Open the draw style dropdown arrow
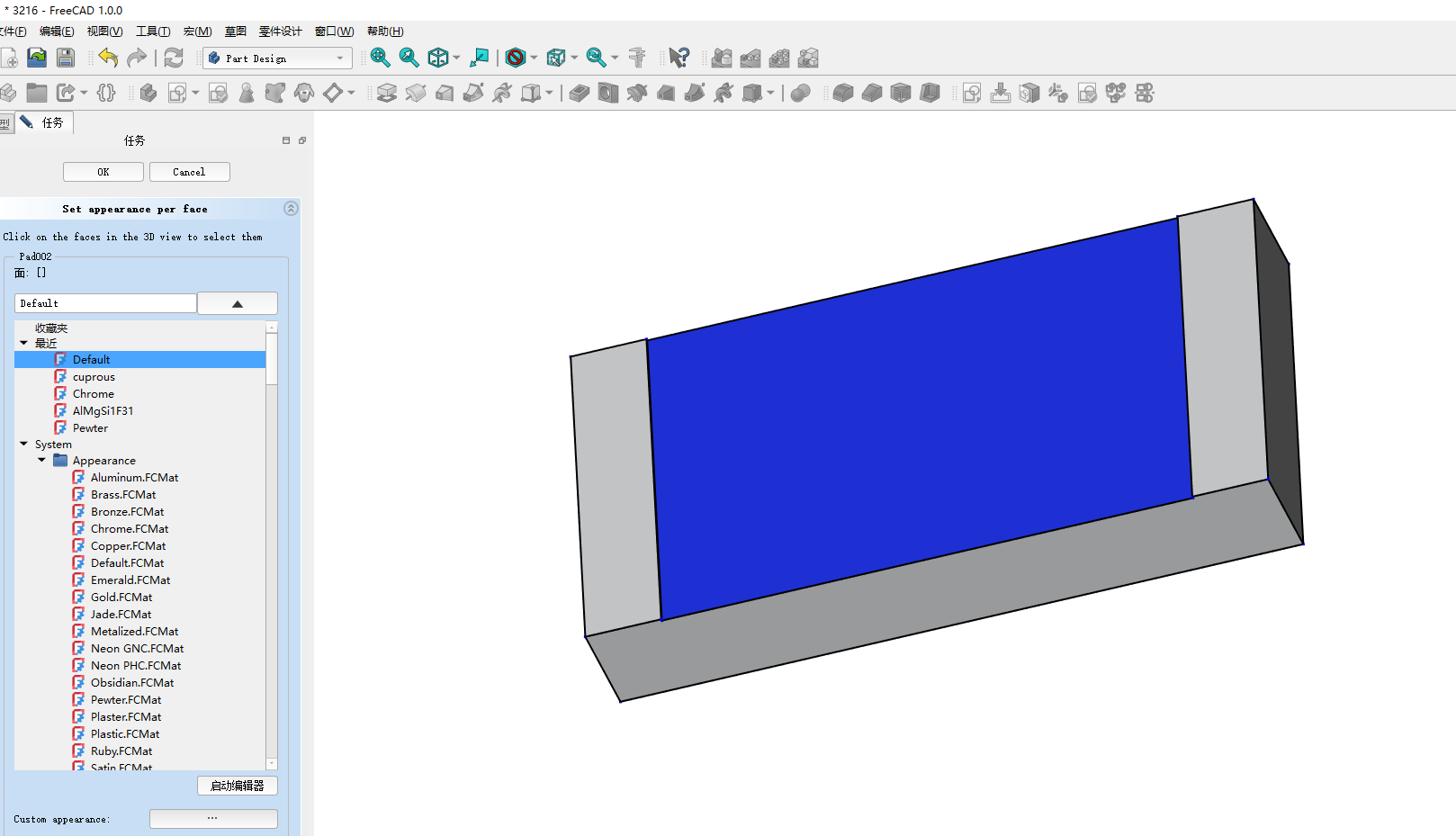The width and height of the screenshot is (1456, 836). (x=534, y=58)
